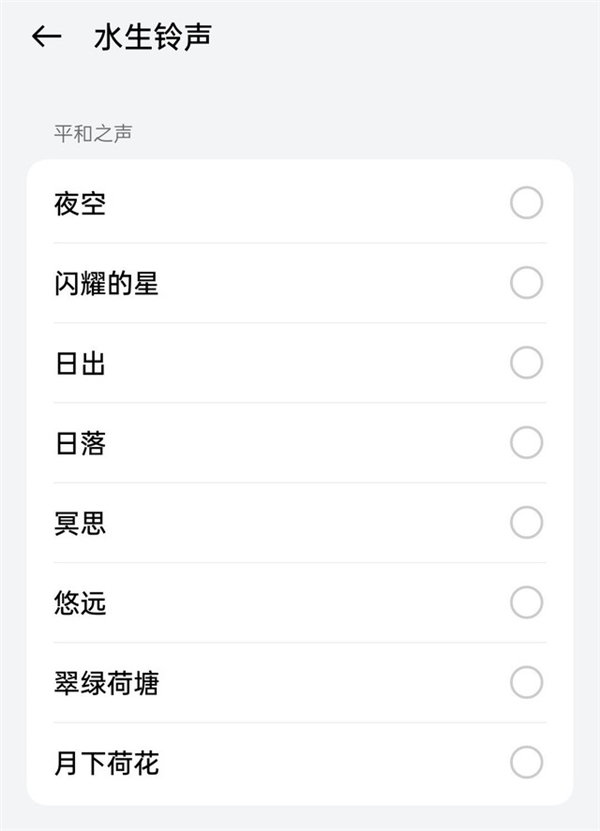This screenshot has height=831, width=600.
Task: Select the 翠绿荷塘 ringtone radio button
Action: (x=524, y=681)
